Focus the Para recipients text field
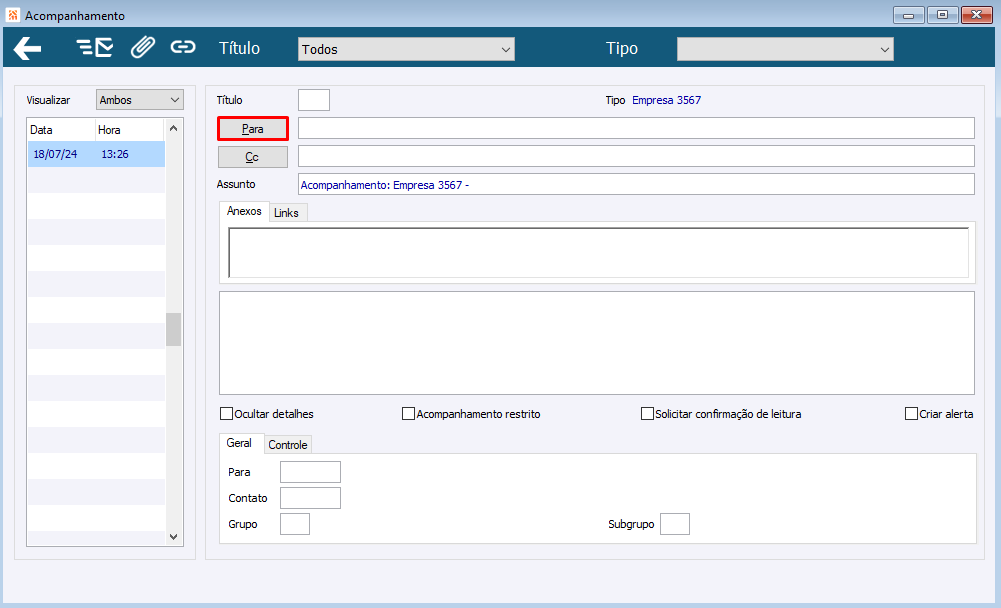This screenshot has height=608, width=1001. 636,128
